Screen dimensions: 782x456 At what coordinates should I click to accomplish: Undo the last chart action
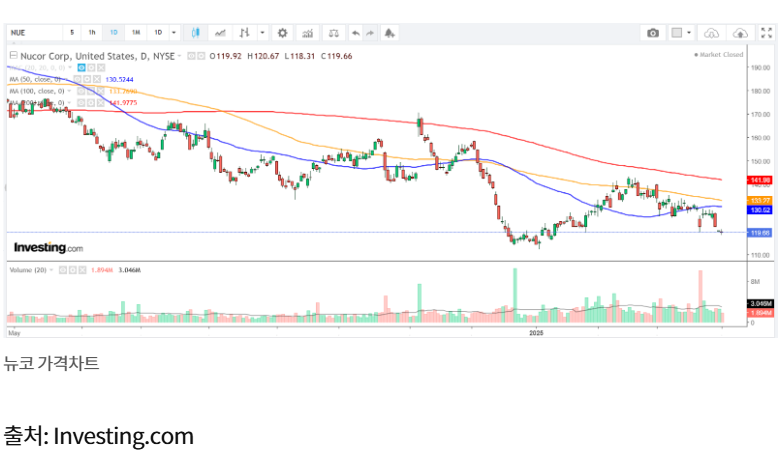[x=356, y=33]
